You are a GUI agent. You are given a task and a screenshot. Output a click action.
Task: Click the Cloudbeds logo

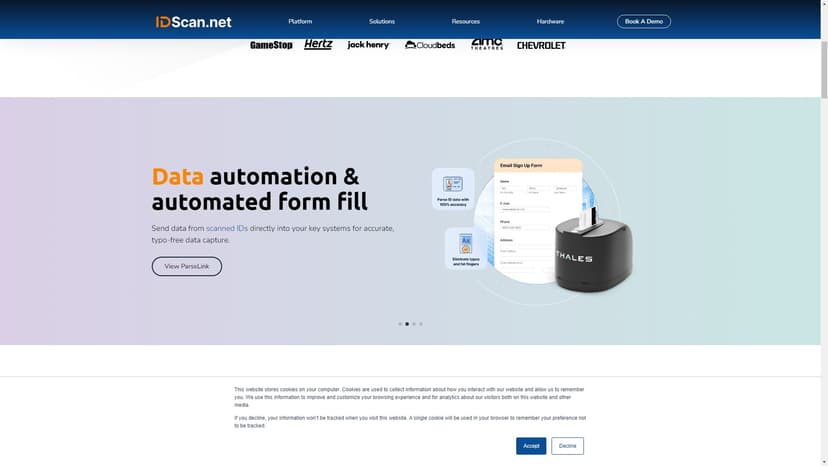point(430,45)
